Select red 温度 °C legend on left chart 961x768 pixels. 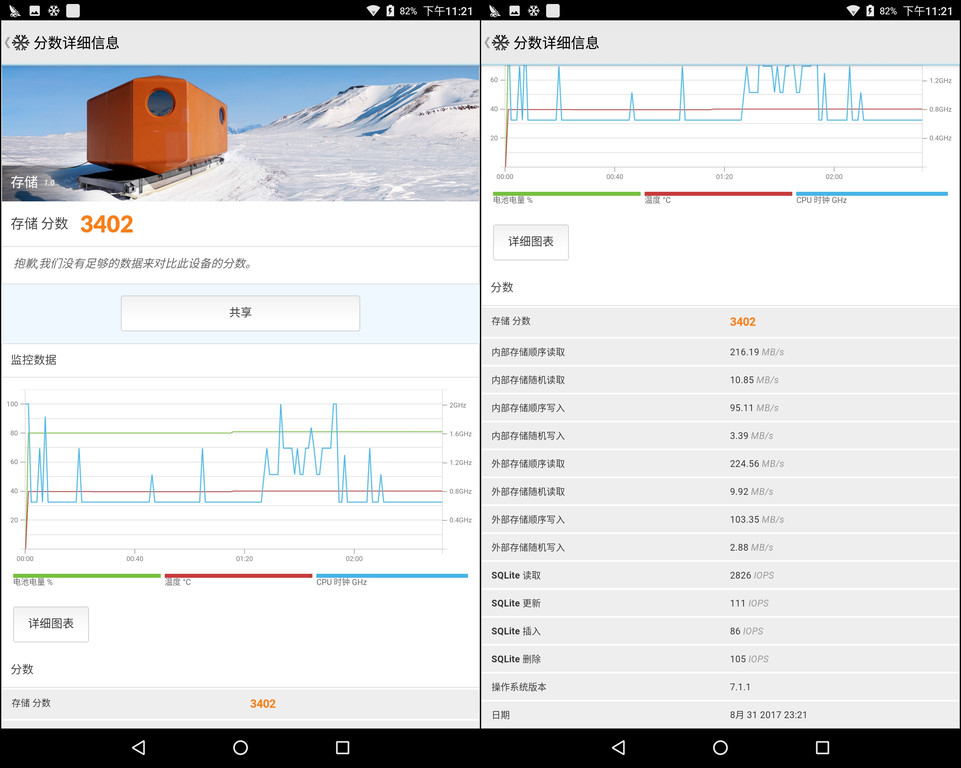tap(238, 579)
